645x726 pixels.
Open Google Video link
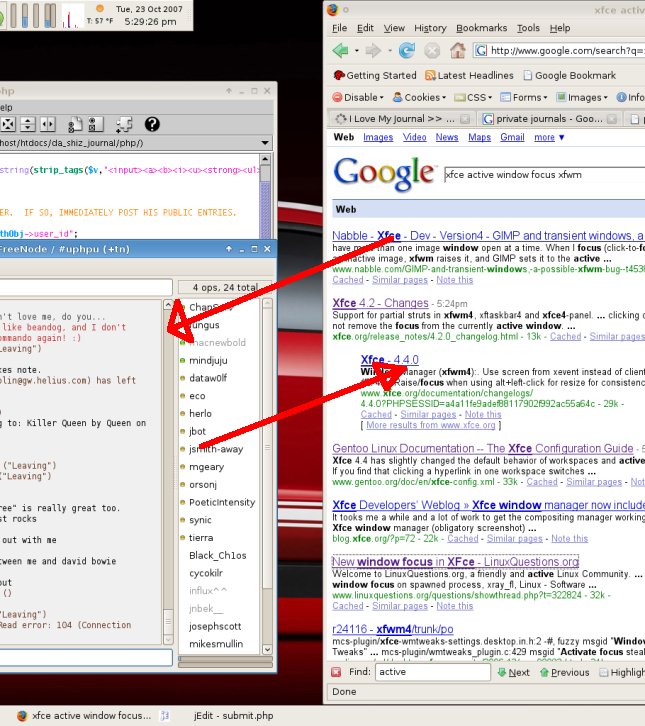(x=414, y=137)
